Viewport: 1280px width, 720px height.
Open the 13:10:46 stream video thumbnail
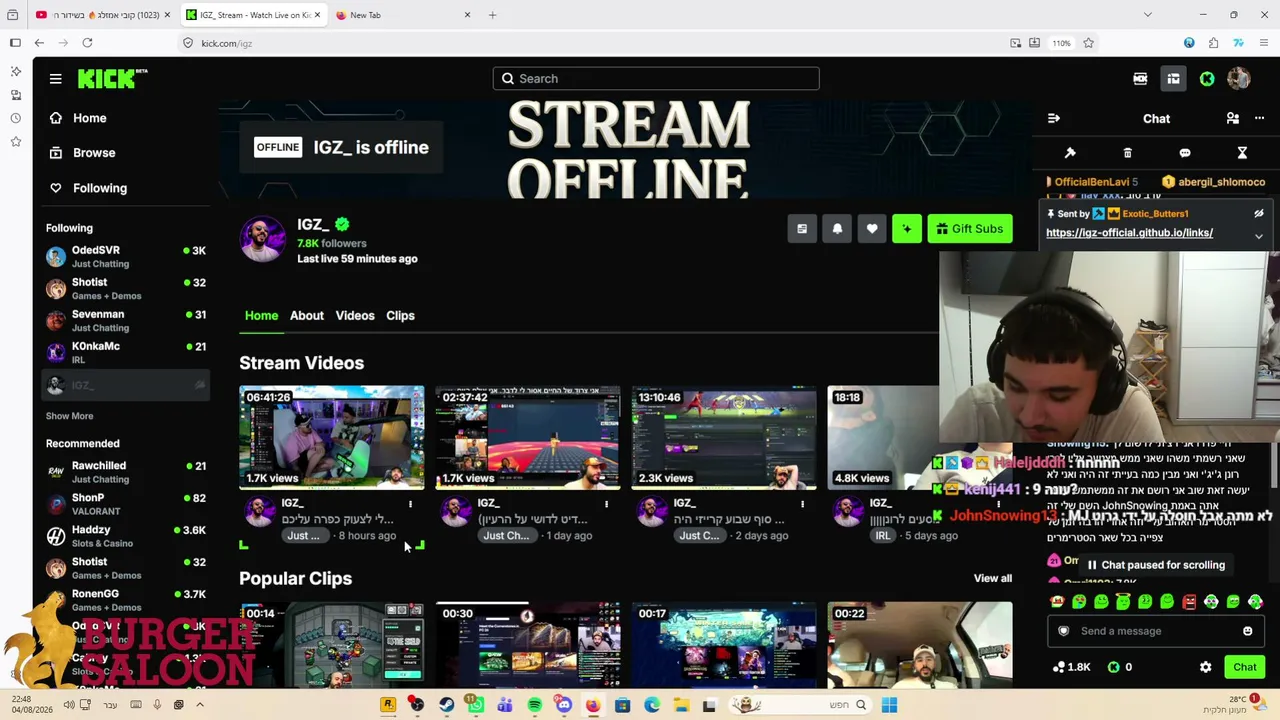pyautogui.click(x=724, y=438)
